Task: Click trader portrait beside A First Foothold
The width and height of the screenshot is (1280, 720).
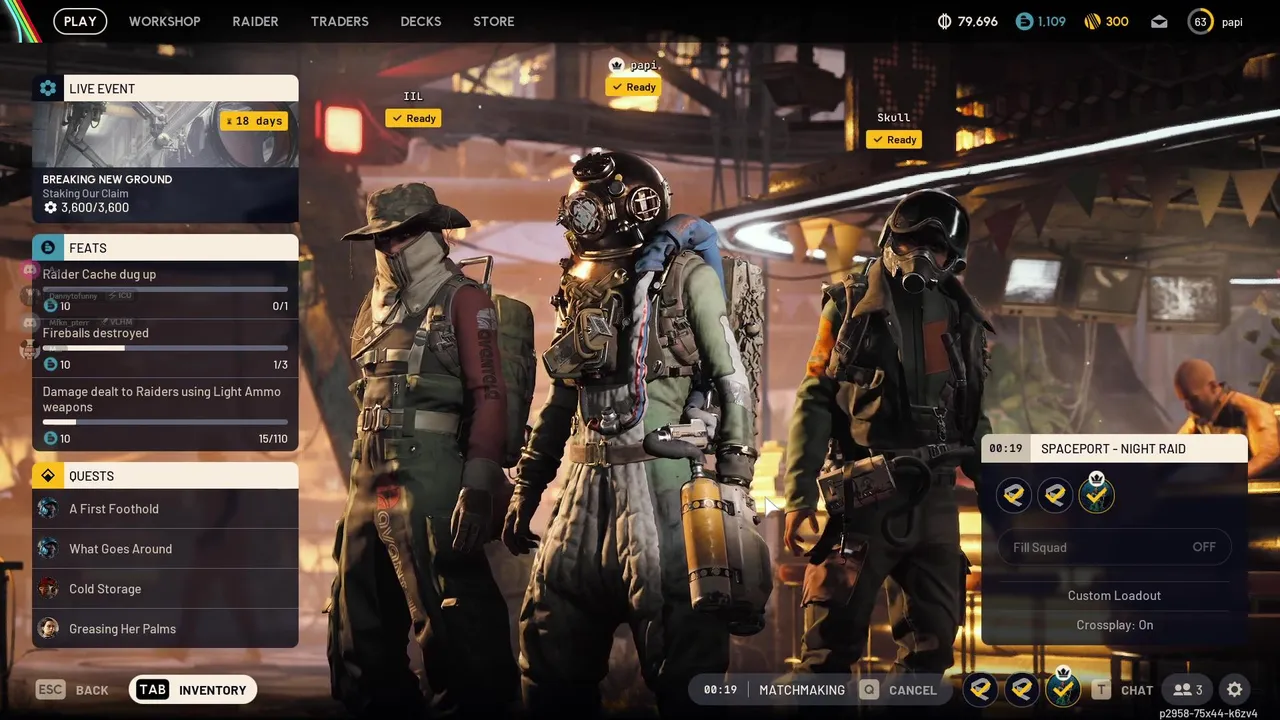Action: click(47, 508)
